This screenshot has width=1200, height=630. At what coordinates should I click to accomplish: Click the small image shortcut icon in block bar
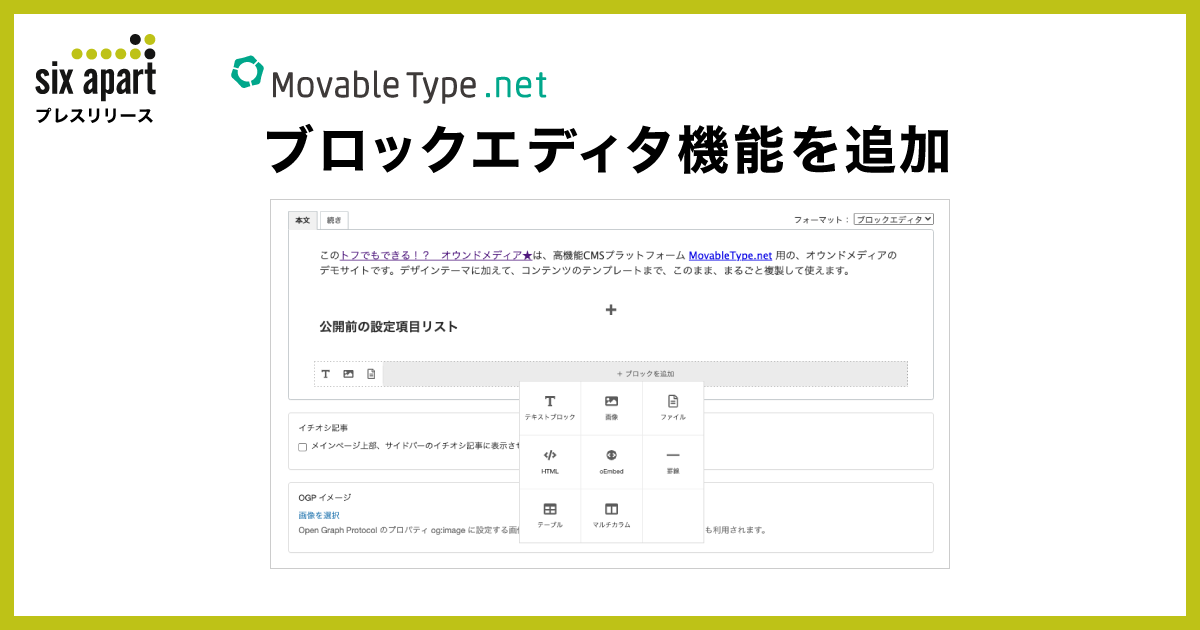pos(348,374)
